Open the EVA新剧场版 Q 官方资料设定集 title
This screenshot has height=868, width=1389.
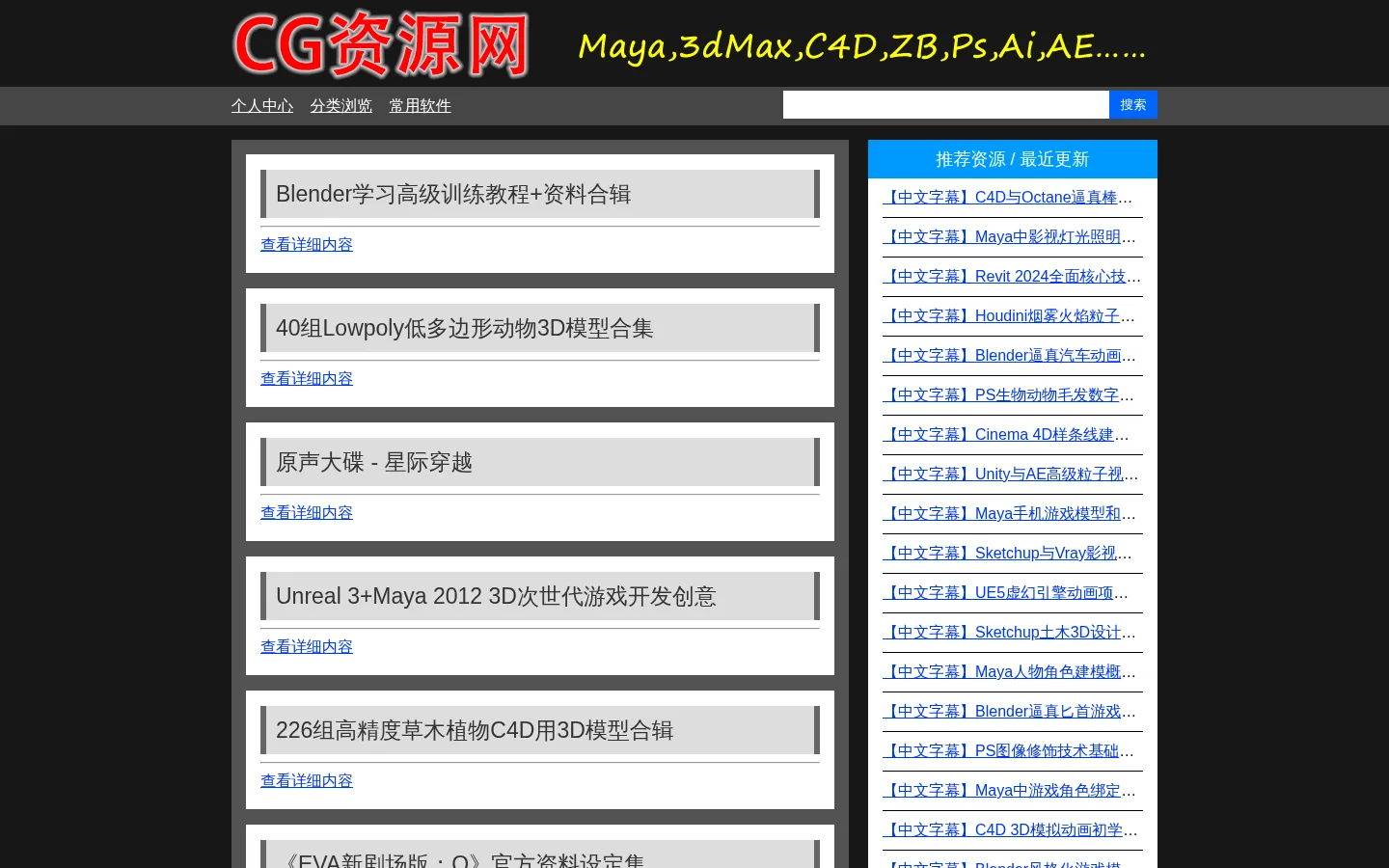(460, 858)
